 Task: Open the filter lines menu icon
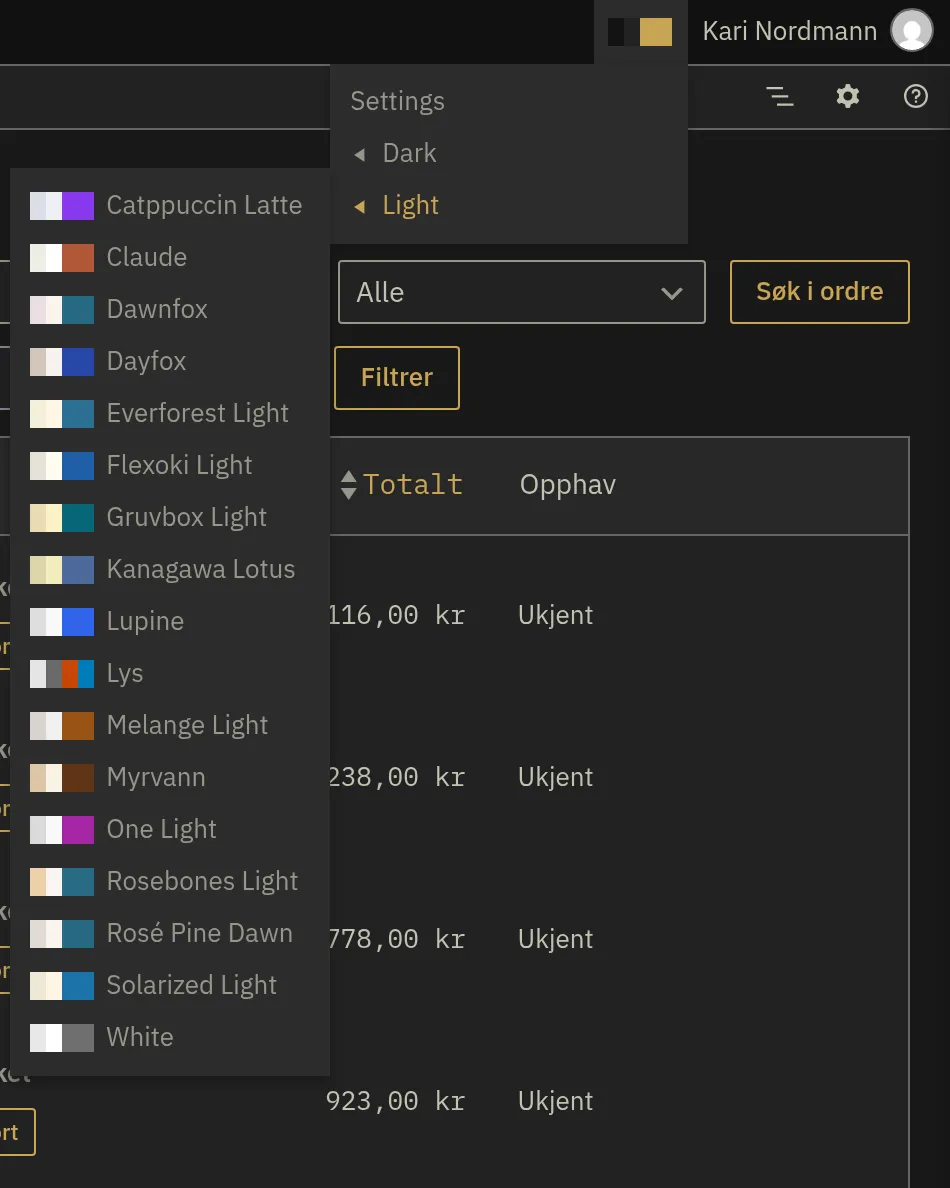(780, 97)
